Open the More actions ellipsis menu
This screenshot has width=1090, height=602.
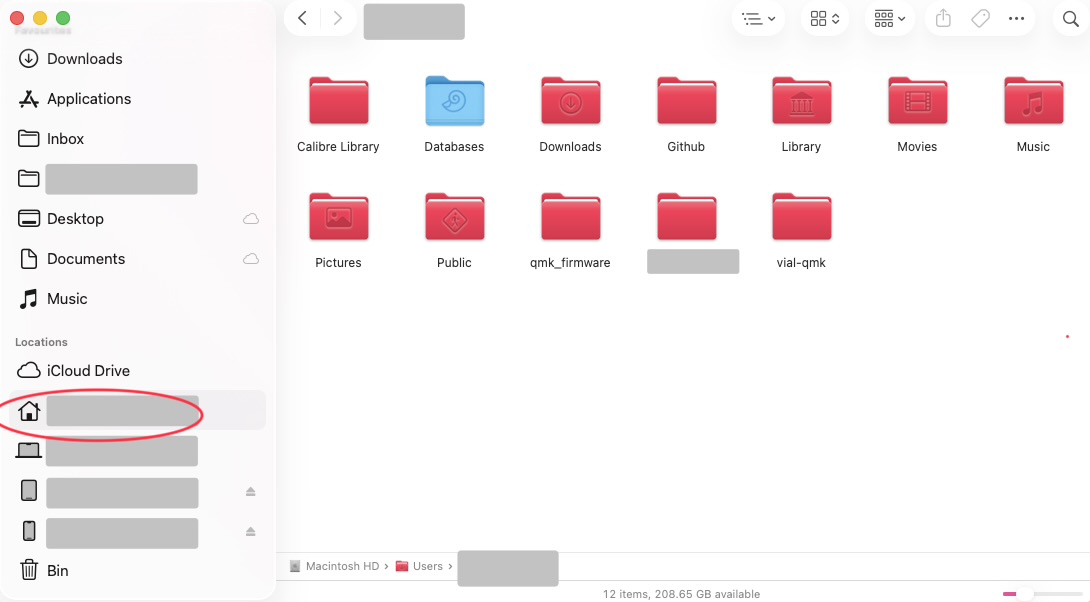pyautogui.click(x=1017, y=19)
